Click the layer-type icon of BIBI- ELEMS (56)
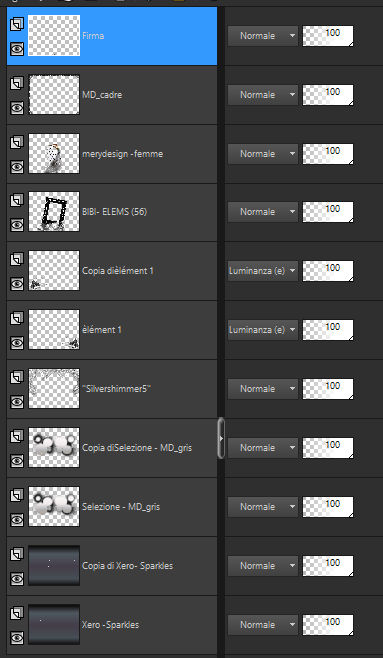383x658 pixels. 17,200
